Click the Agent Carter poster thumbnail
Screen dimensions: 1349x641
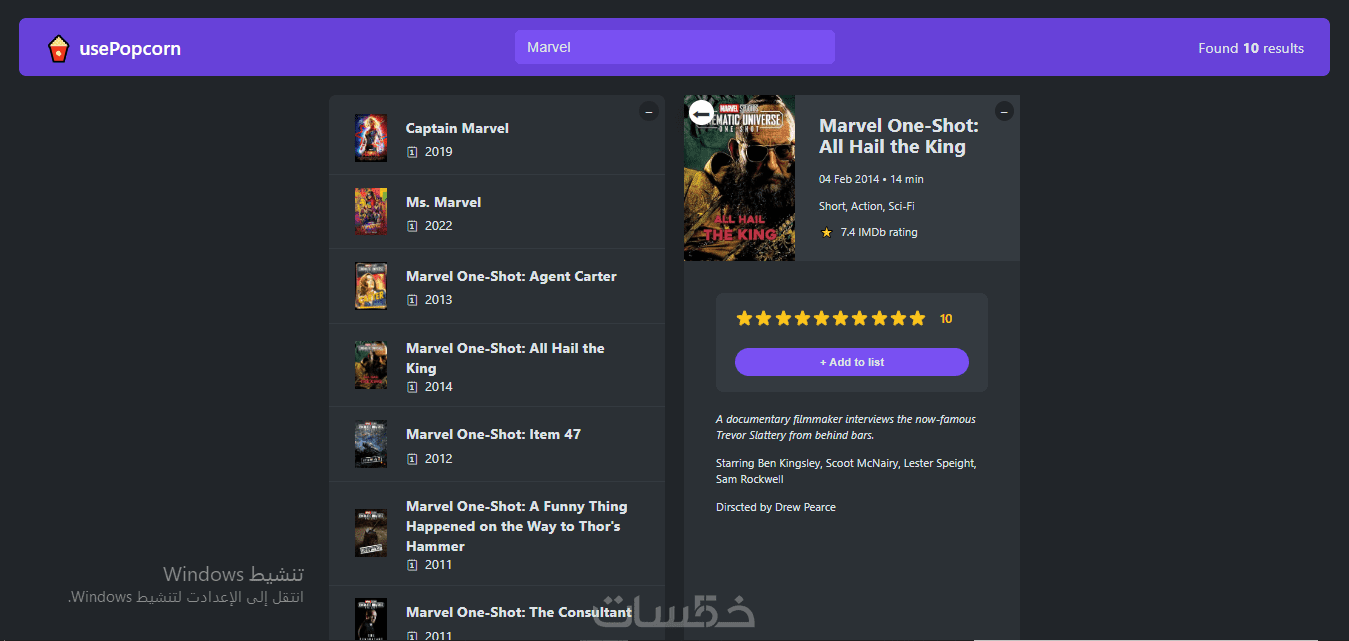click(x=371, y=286)
